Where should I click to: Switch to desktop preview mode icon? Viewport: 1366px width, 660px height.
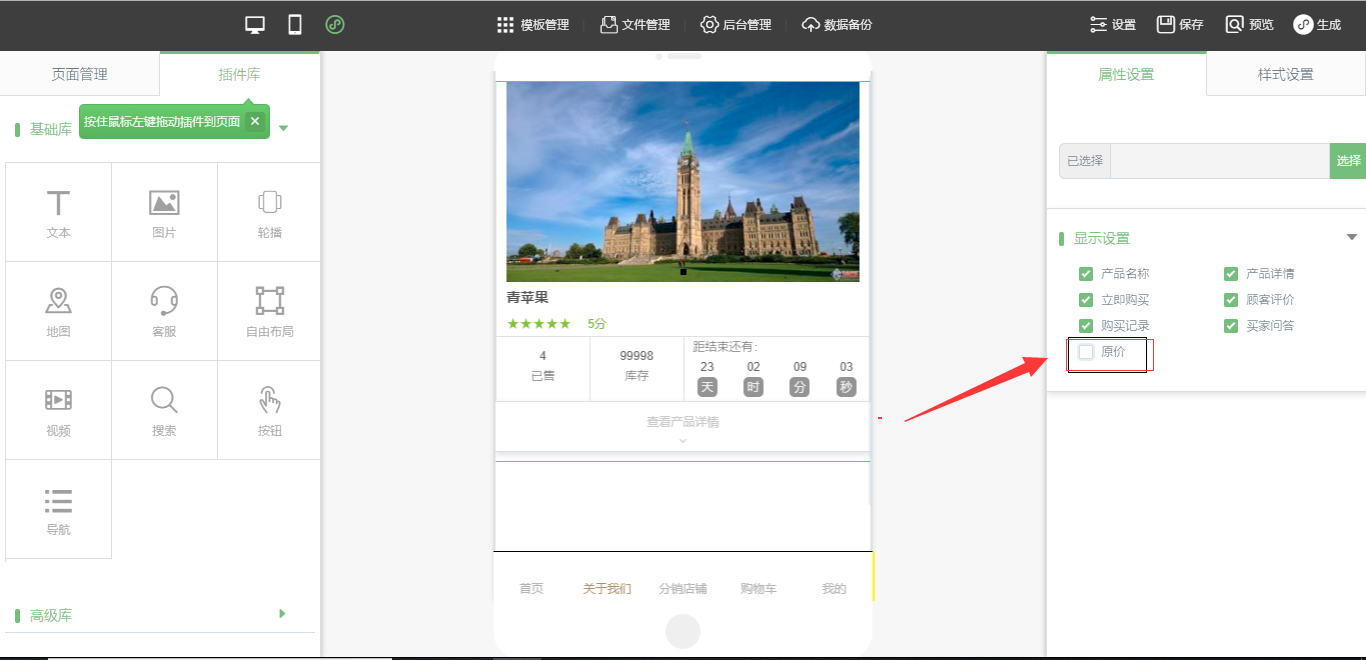[255, 25]
